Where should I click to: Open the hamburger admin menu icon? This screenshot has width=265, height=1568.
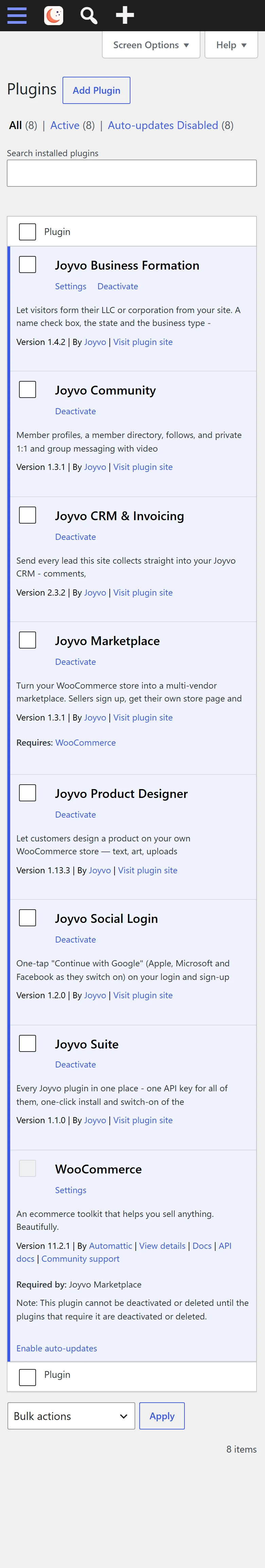pos(17,15)
